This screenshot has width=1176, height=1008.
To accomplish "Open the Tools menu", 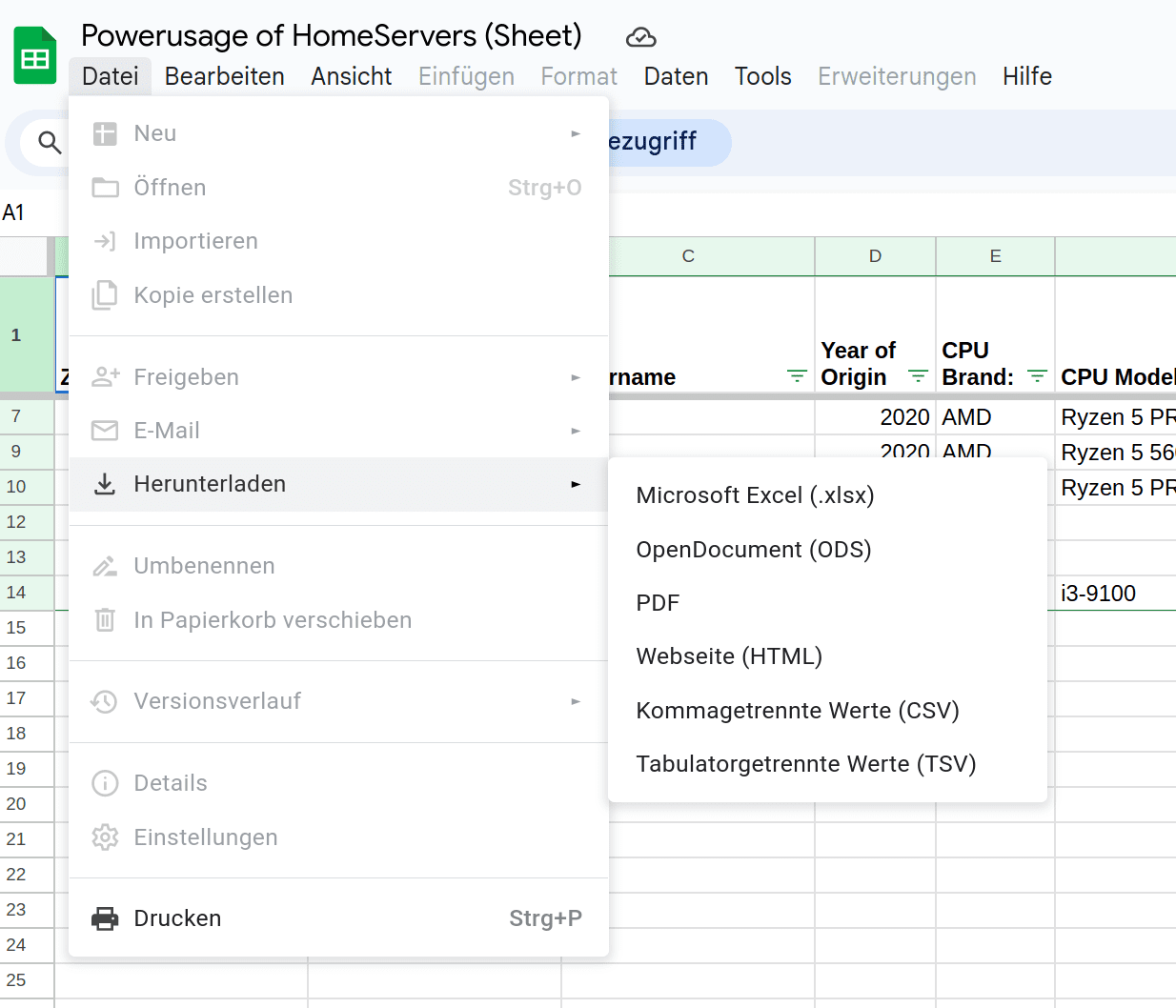I will [763, 76].
